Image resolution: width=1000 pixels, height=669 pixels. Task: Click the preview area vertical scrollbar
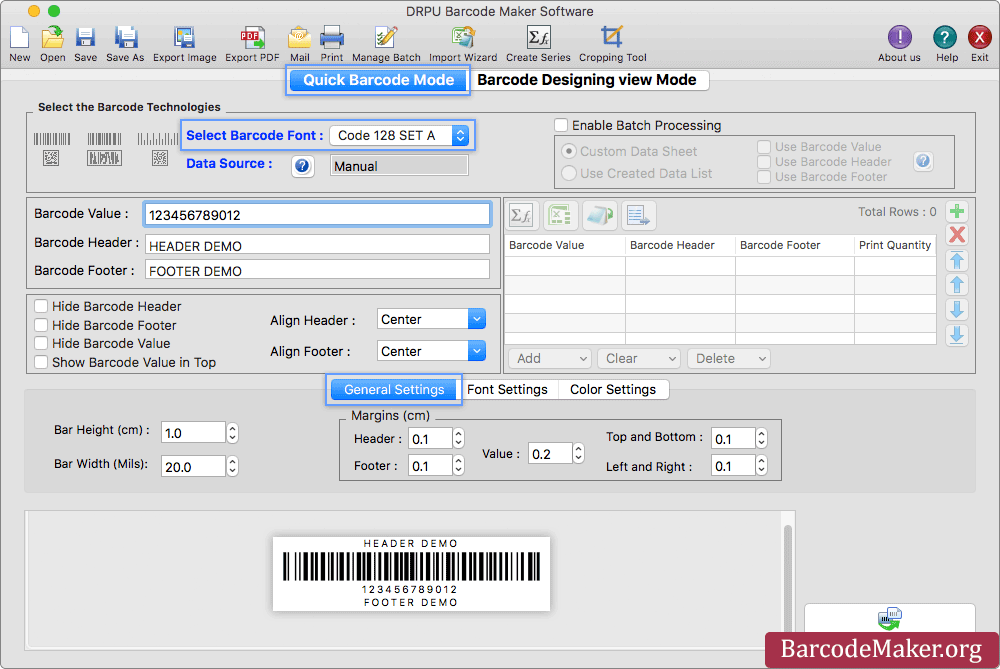point(788,579)
